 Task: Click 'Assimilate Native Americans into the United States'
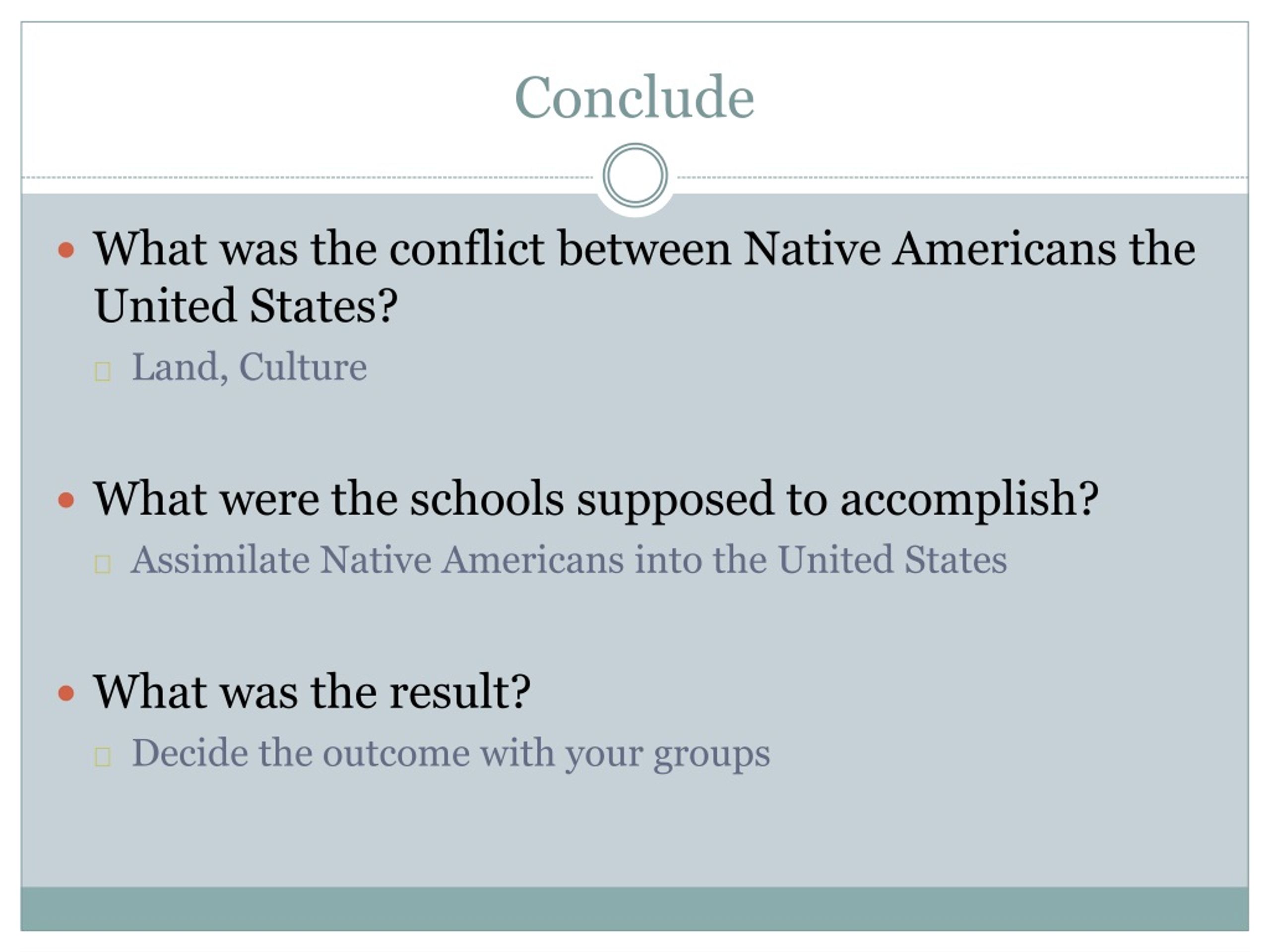[x=569, y=559]
